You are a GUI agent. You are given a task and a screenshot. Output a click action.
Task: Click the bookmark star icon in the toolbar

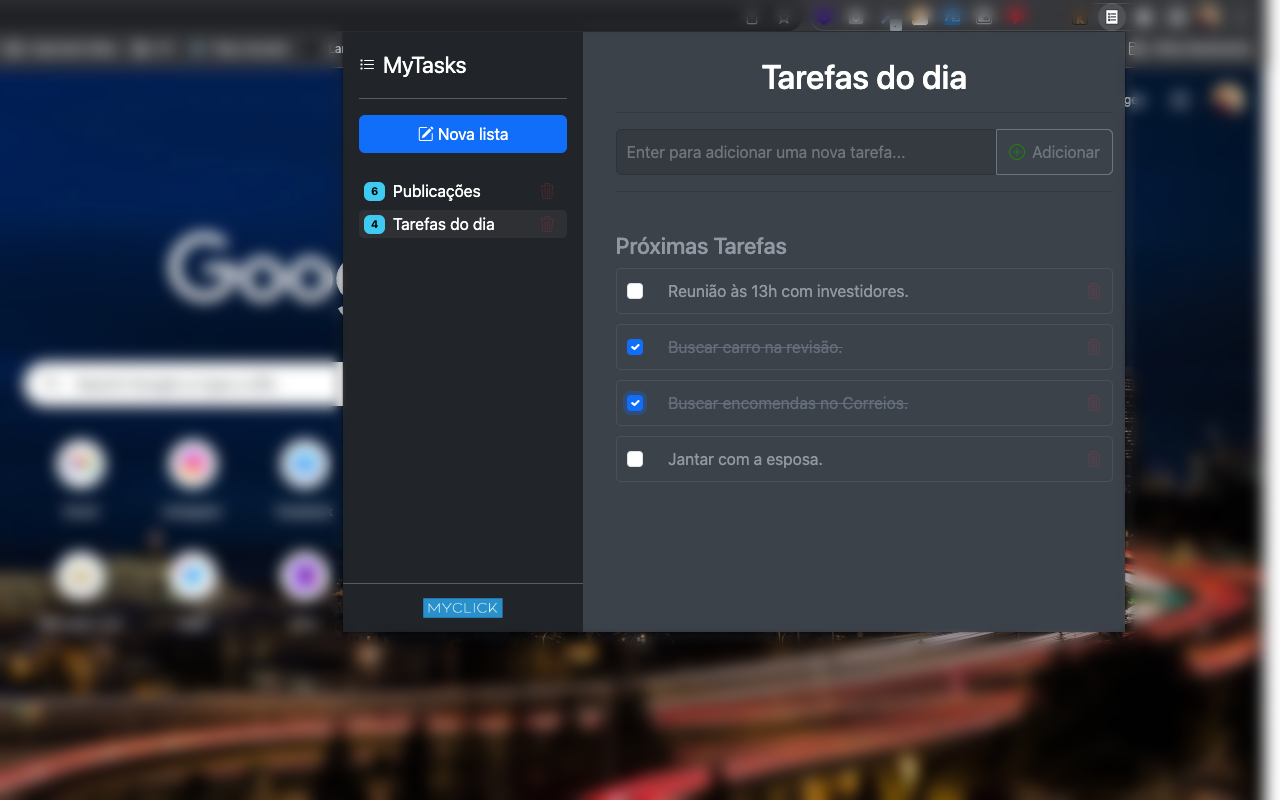point(783,17)
